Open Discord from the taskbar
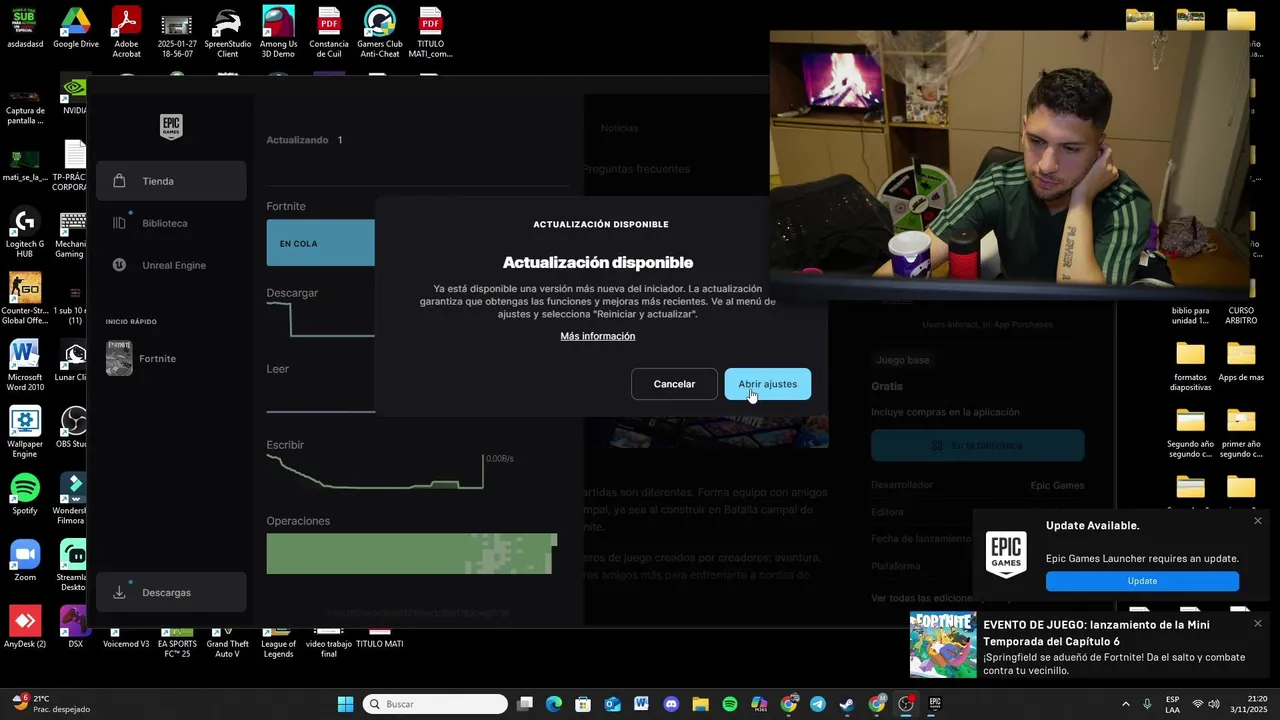 click(x=671, y=704)
